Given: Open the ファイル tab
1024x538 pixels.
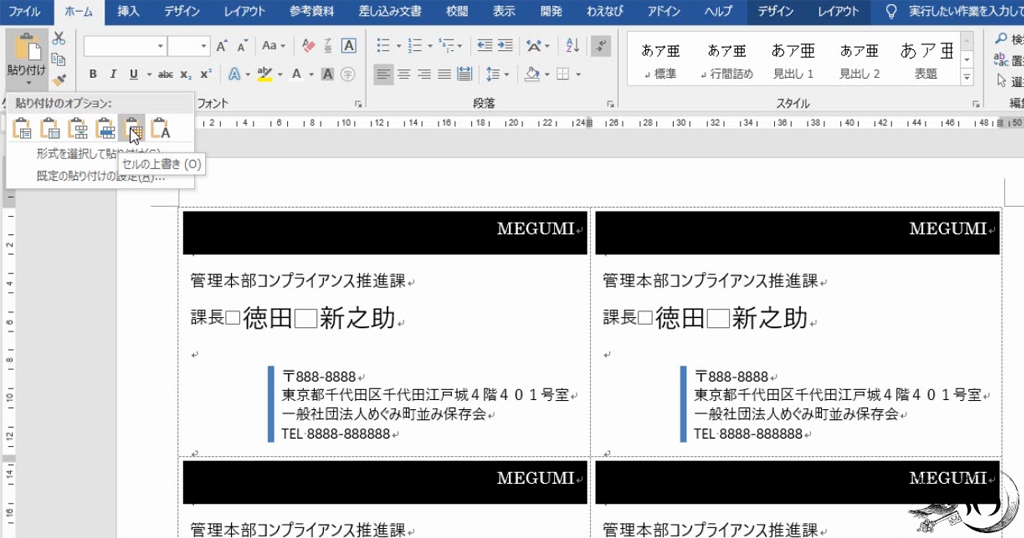Looking at the screenshot, I should [x=24, y=12].
